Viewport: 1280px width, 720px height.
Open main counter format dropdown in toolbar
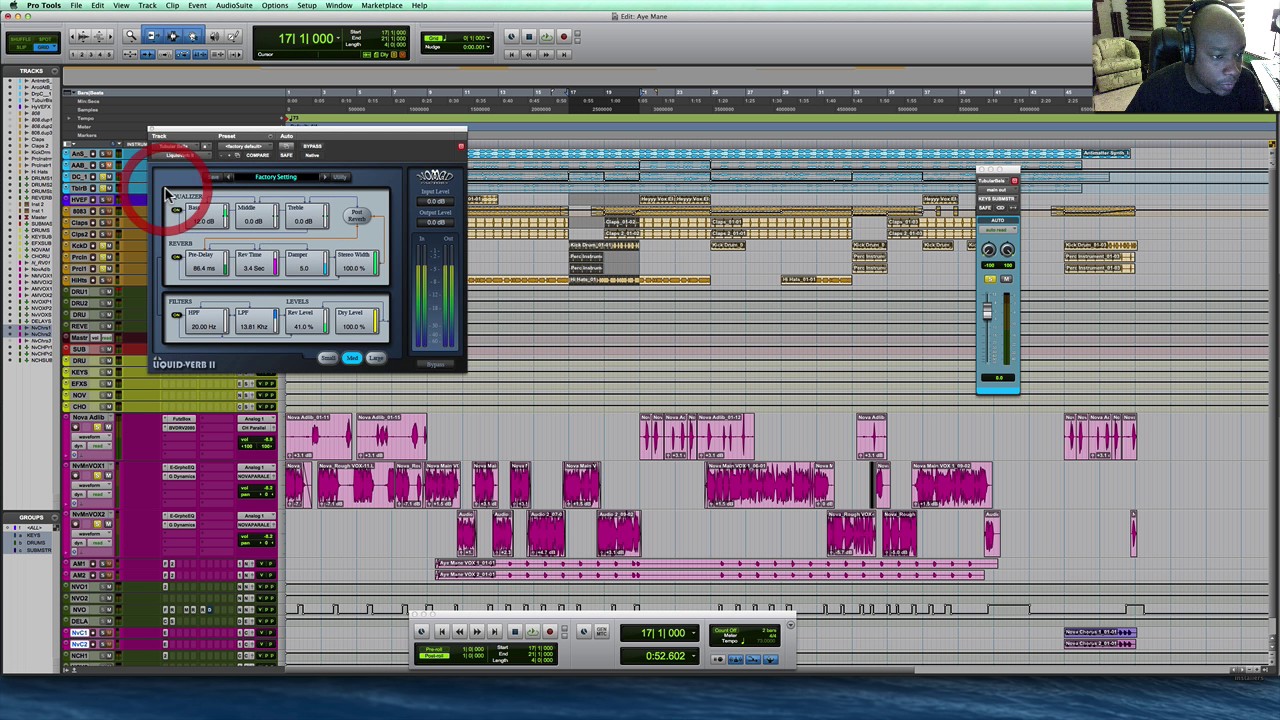click(338, 38)
